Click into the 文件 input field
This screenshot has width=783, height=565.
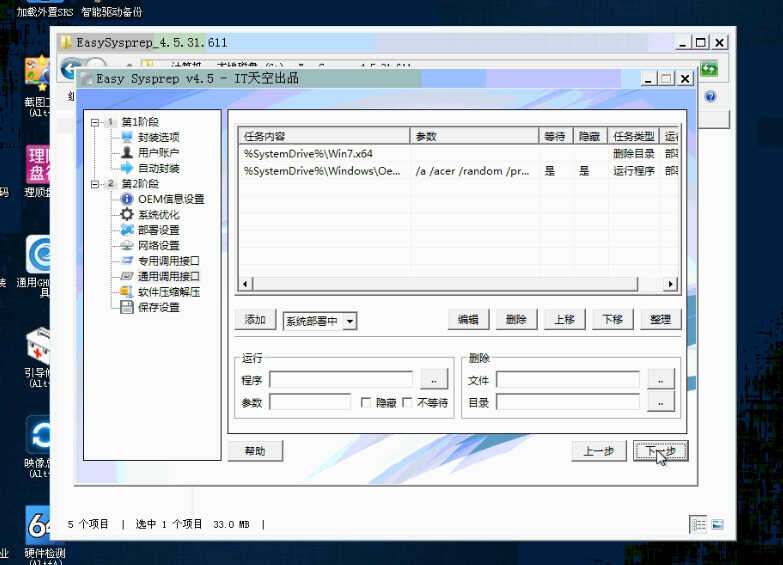[568, 379]
